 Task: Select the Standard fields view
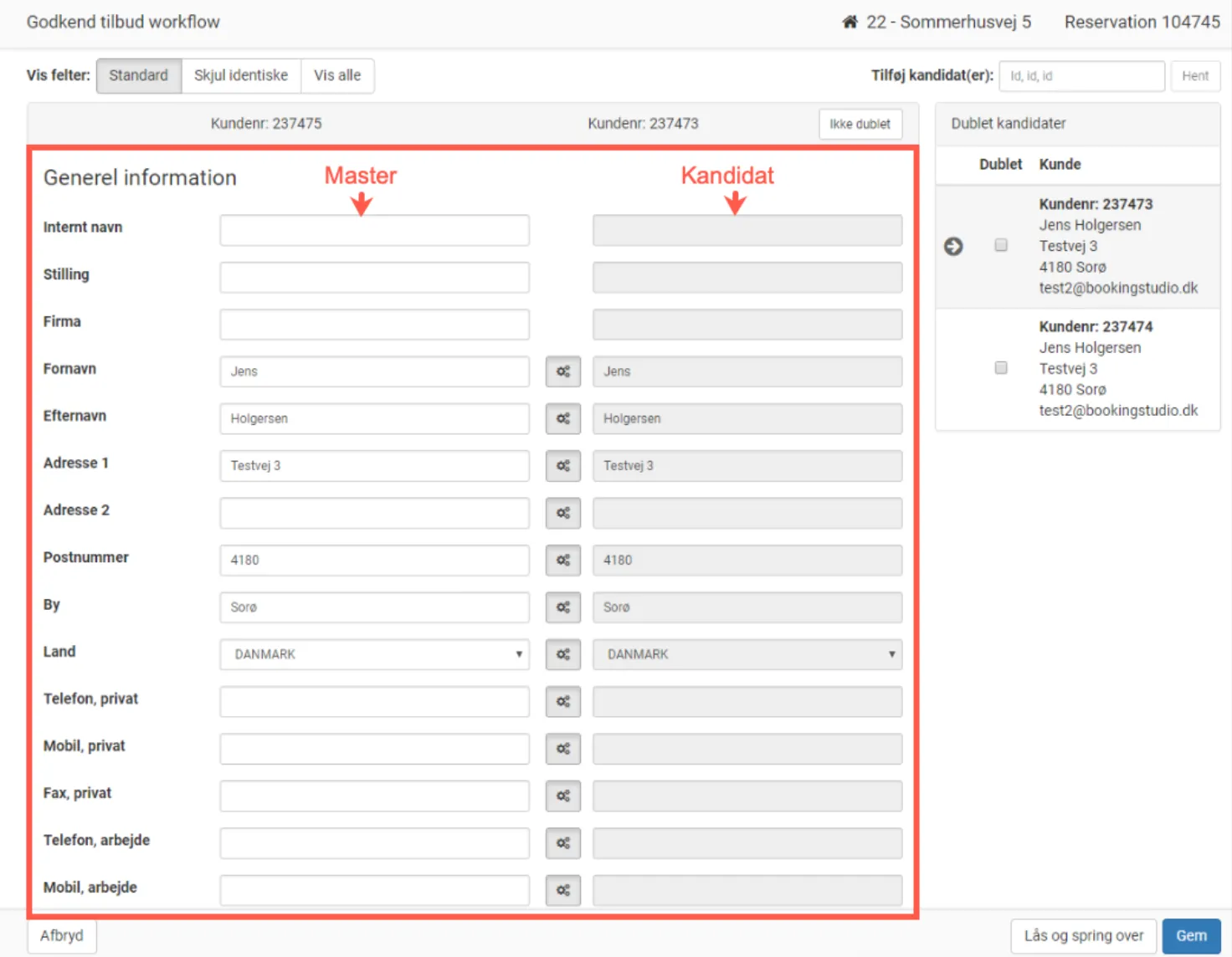click(x=139, y=75)
